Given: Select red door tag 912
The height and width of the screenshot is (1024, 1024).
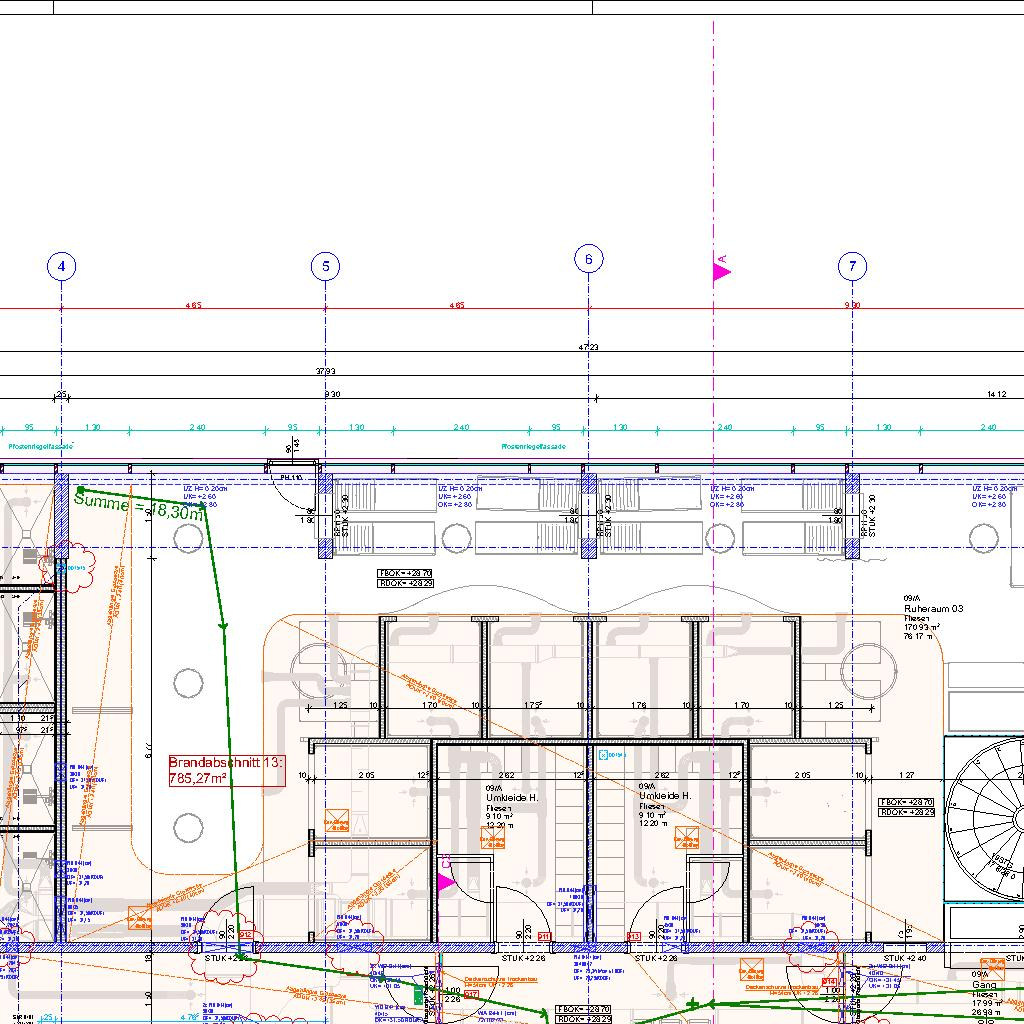Looking at the screenshot, I should [245, 936].
